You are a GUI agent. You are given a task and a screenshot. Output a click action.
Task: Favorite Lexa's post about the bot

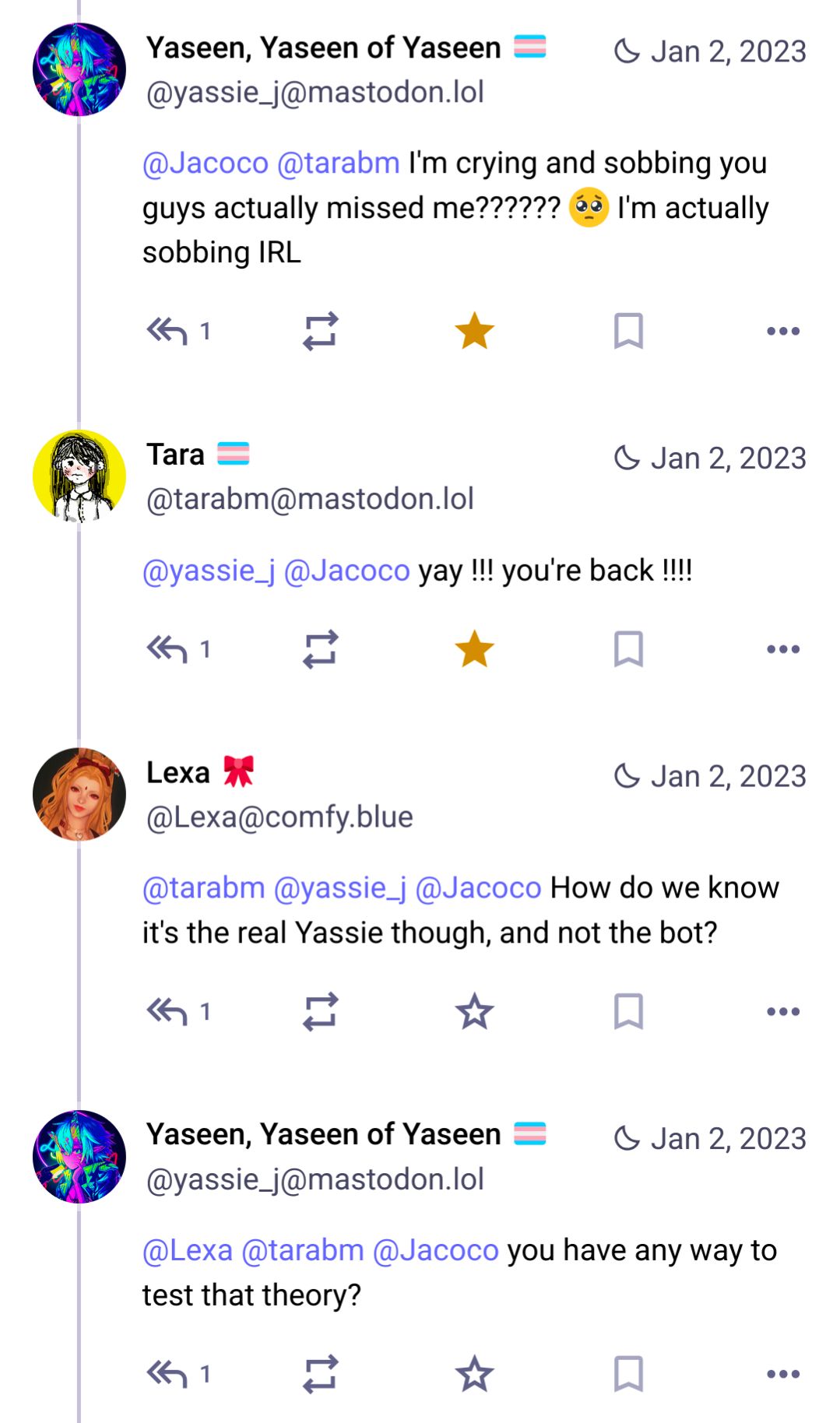pos(474,1011)
